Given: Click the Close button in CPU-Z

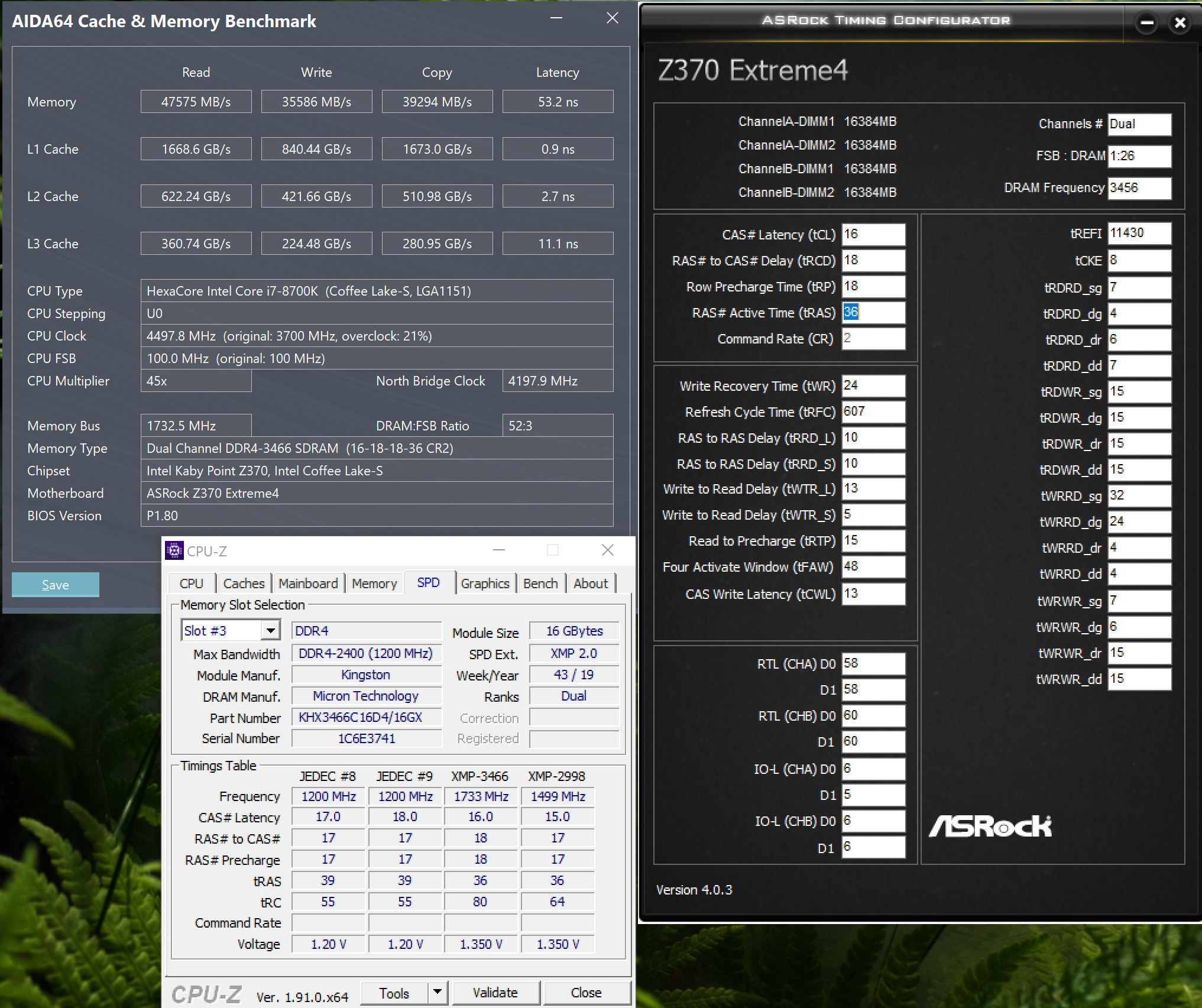Looking at the screenshot, I should 586,993.
